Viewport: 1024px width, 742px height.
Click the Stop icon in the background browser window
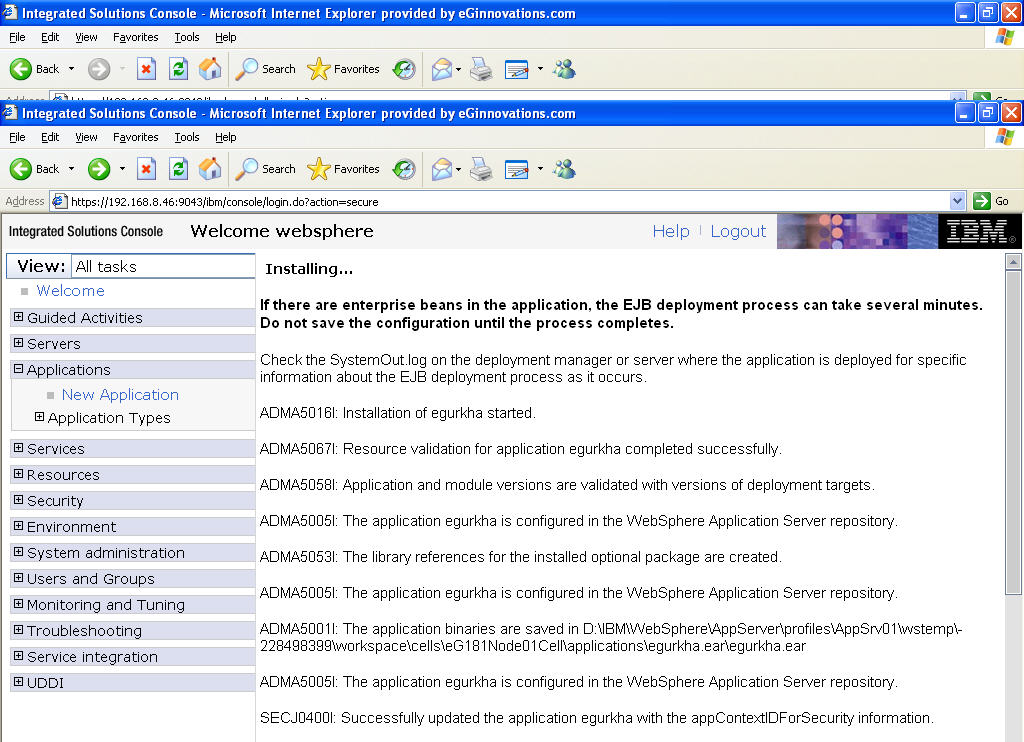146,69
